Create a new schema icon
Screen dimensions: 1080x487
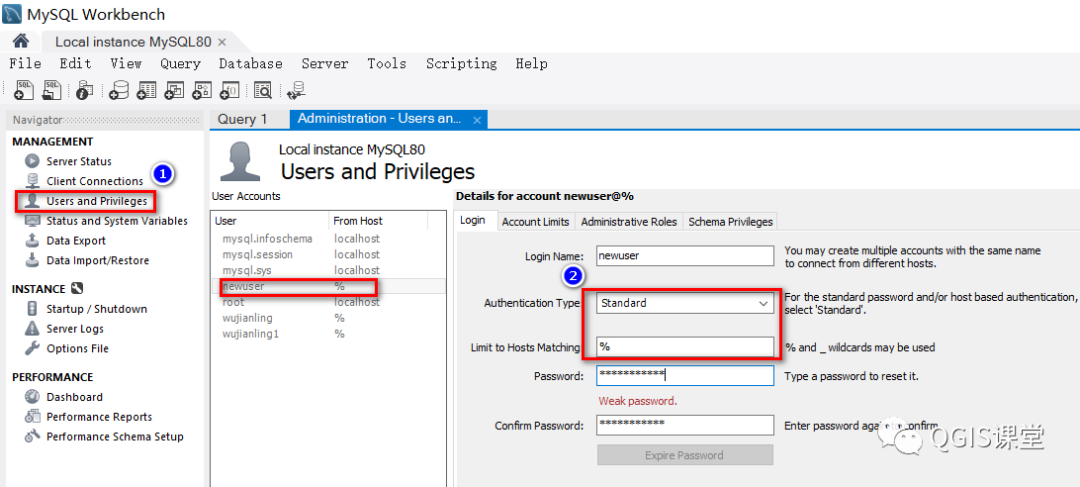coord(119,90)
